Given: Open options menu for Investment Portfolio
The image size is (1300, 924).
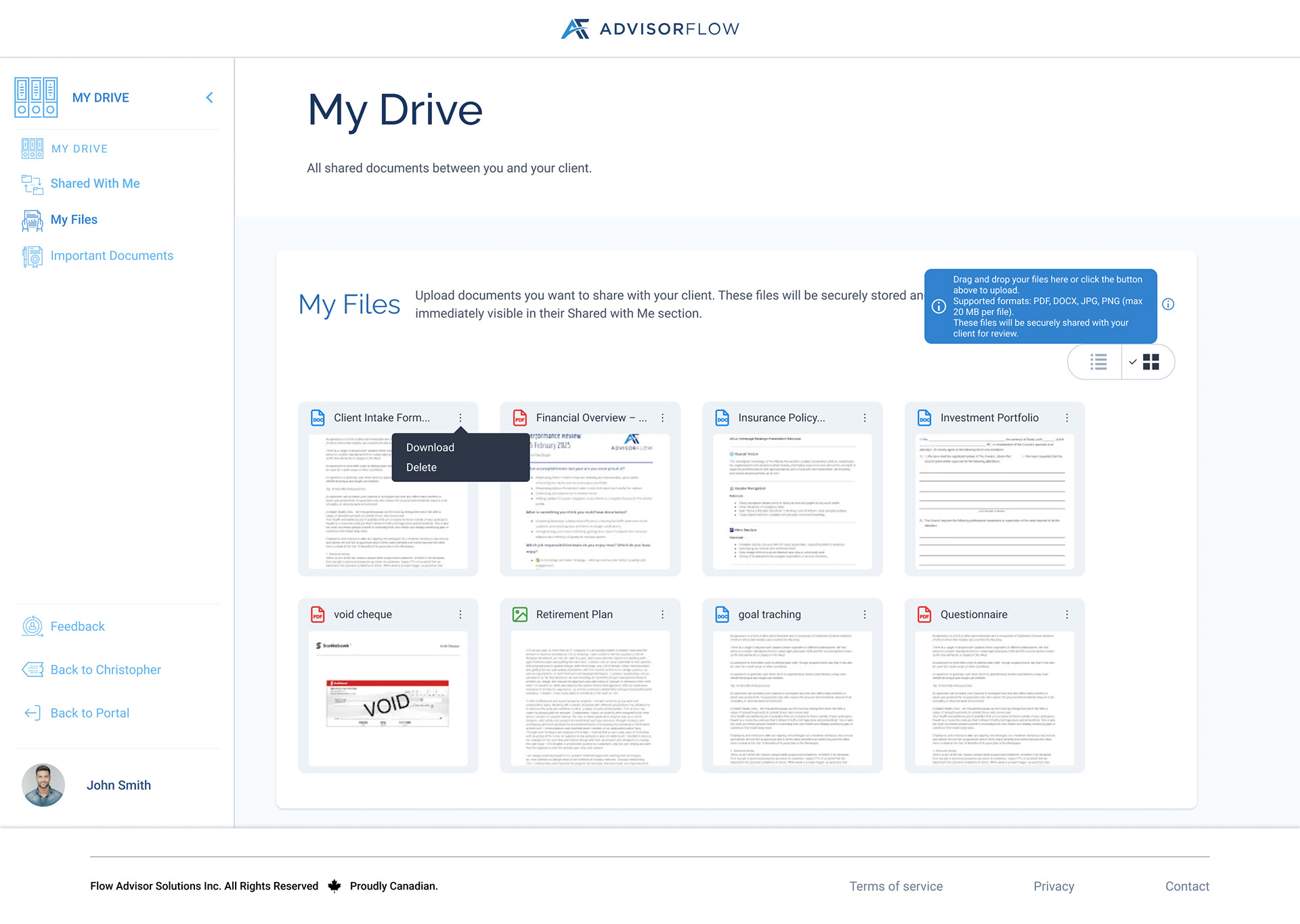Looking at the screenshot, I should pyautogui.click(x=1068, y=418).
